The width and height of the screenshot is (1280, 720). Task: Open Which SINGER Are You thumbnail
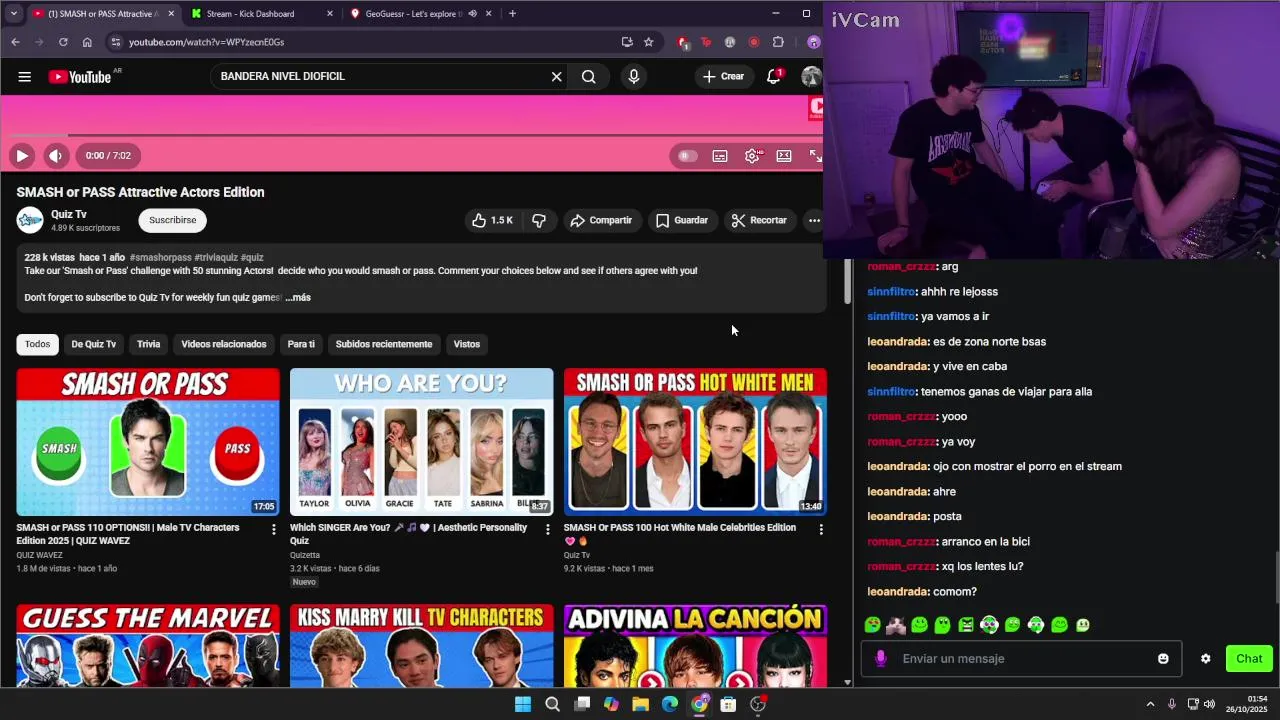(421, 442)
